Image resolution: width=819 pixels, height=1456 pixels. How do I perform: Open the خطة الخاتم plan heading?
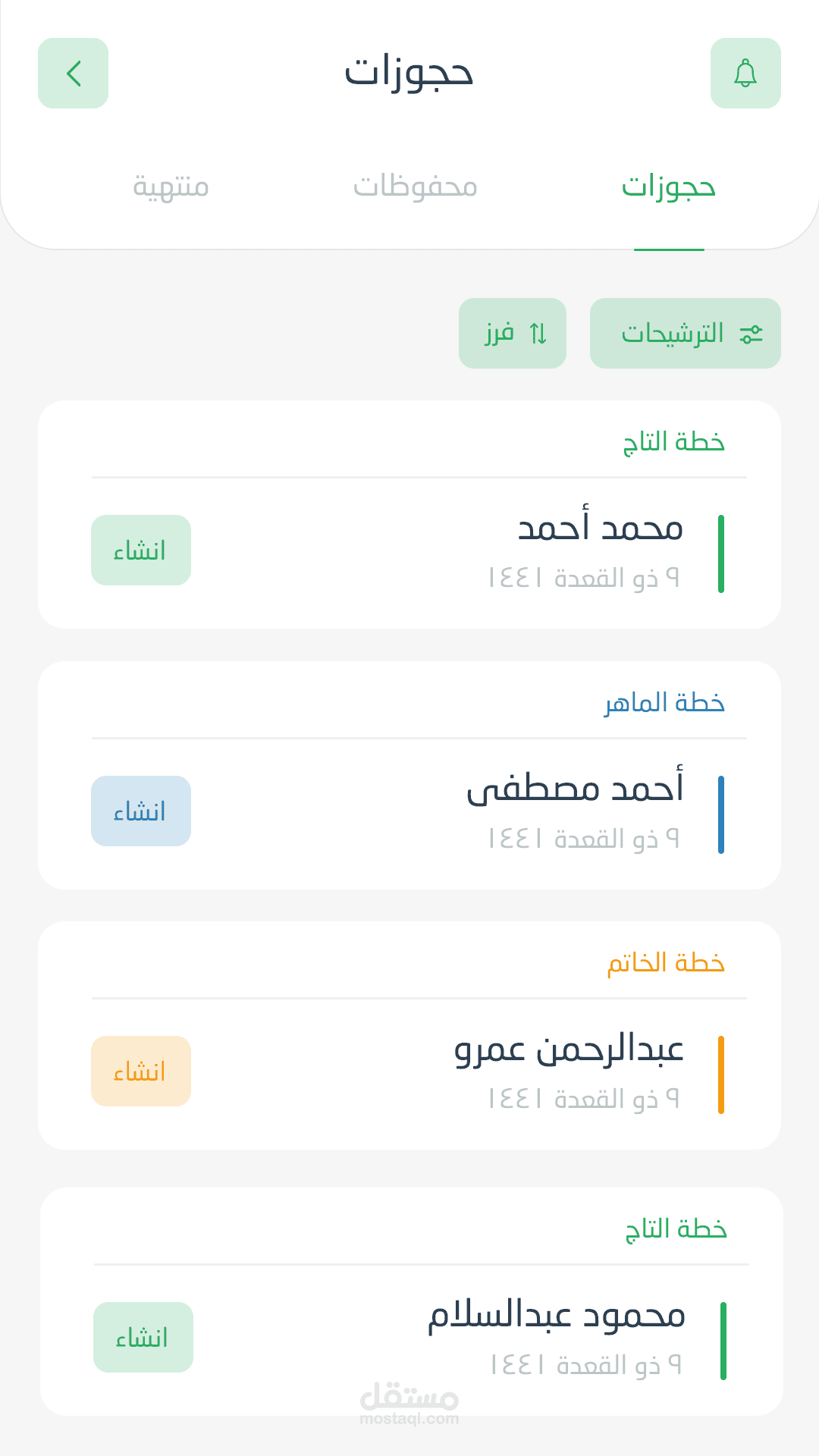coord(666,963)
